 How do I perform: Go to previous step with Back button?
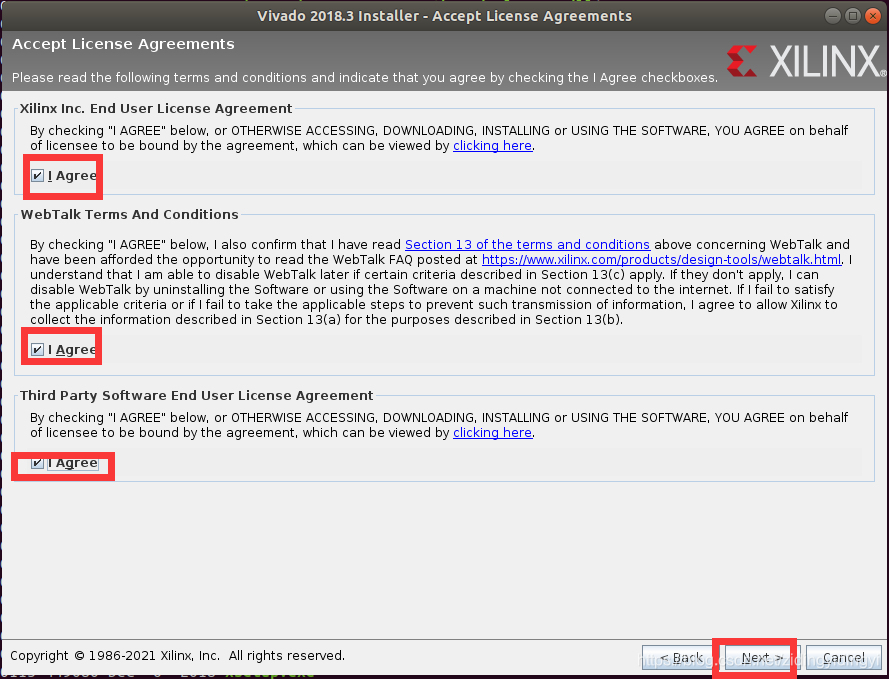tap(681, 658)
